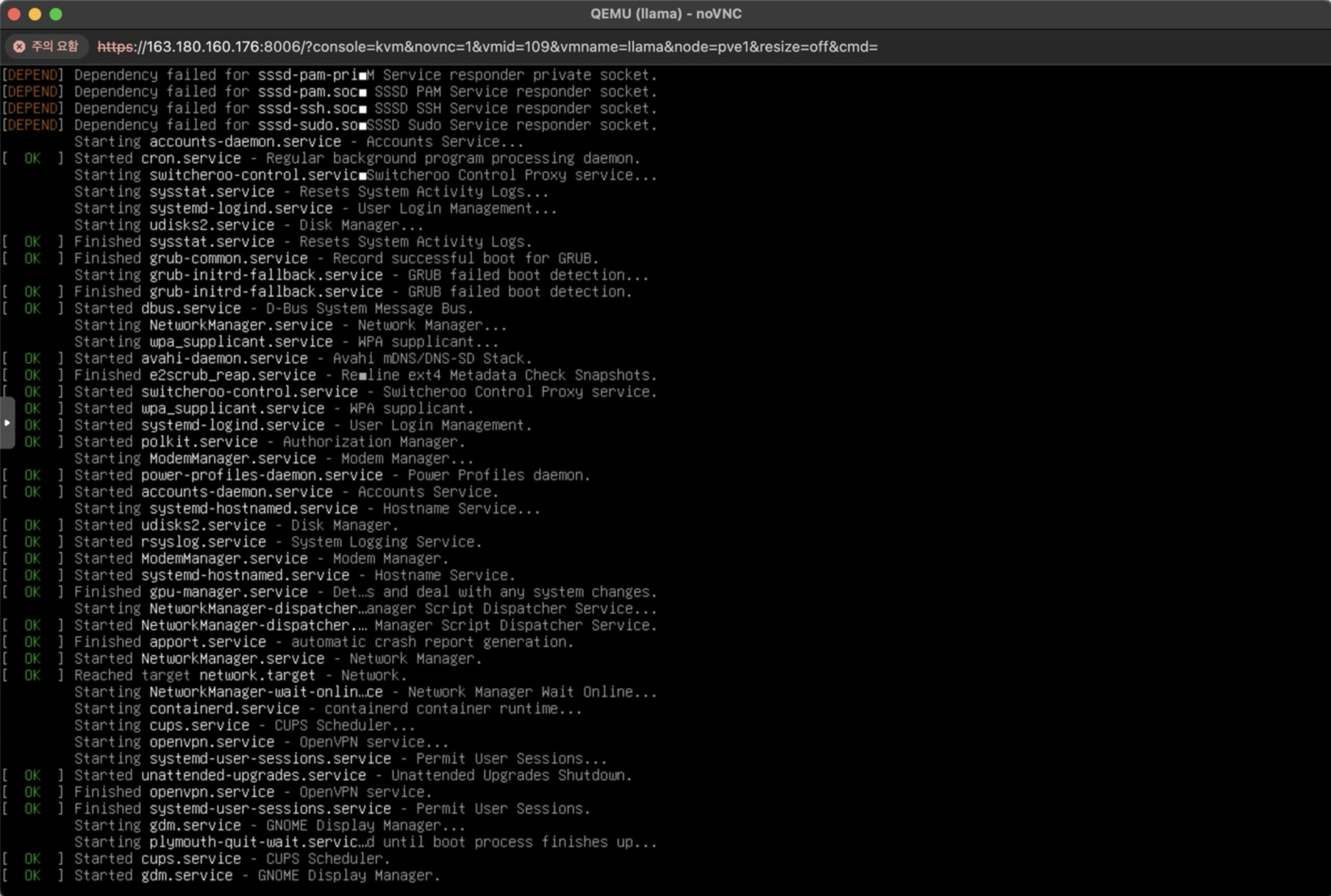Click the red not-secure warning icon
This screenshot has height=896, width=1331.
pyautogui.click(x=19, y=46)
